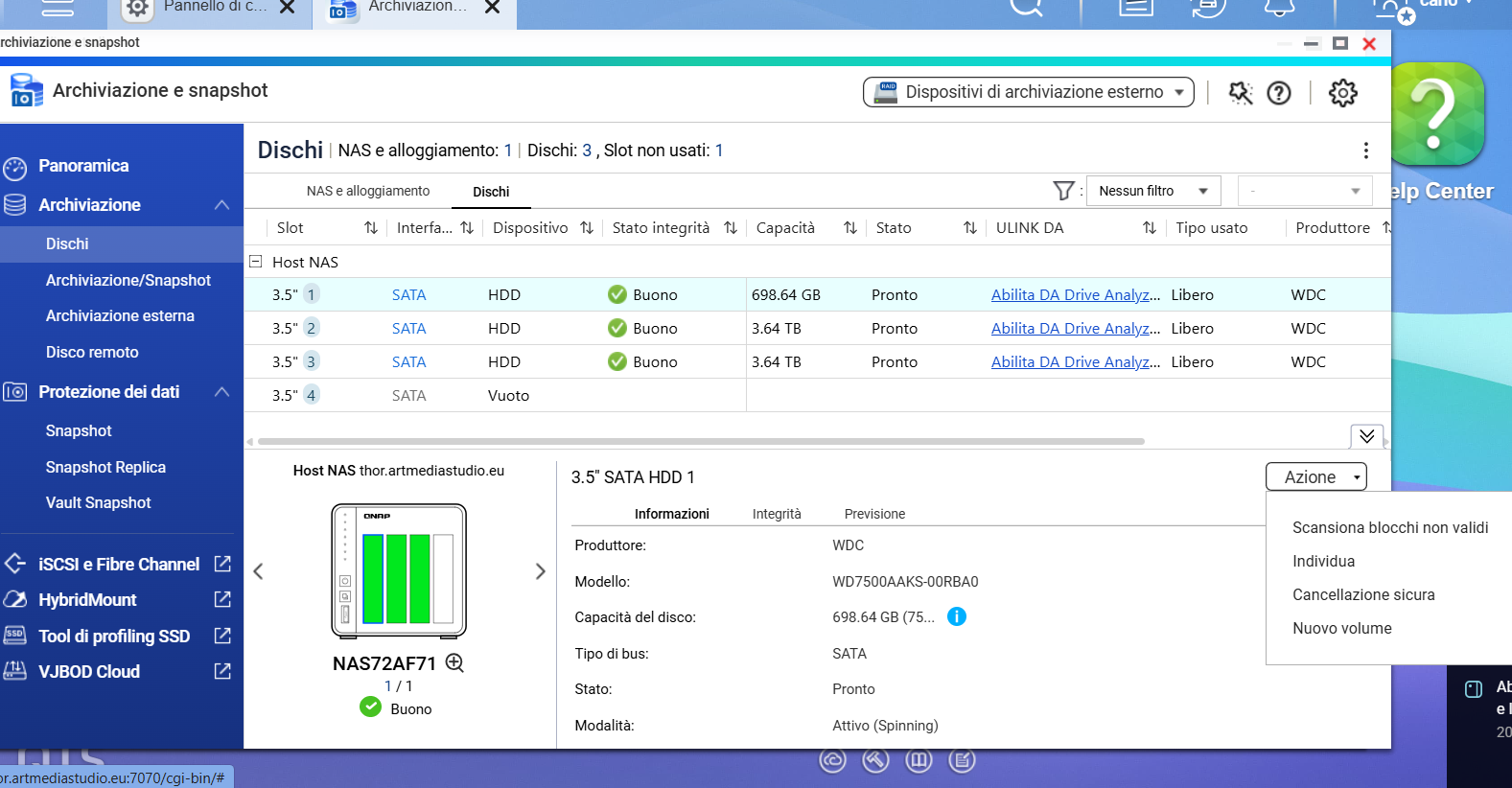The height and width of the screenshot is (788, 1512).
Task: Switch to the Integrità tab
Action: [776, 514]
